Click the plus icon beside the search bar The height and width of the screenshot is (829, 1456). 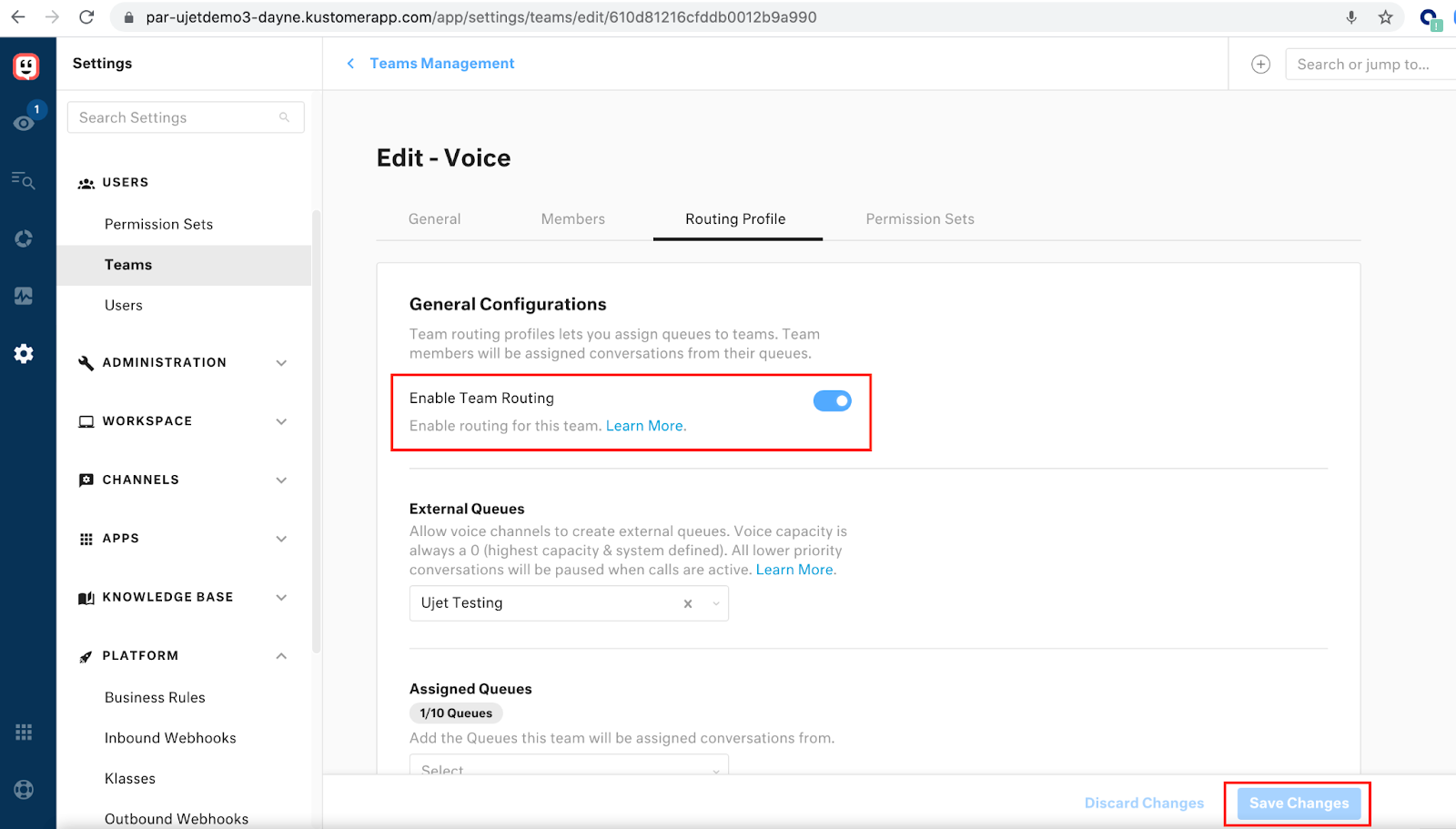pyautogui.click(x=1260, y=64)
